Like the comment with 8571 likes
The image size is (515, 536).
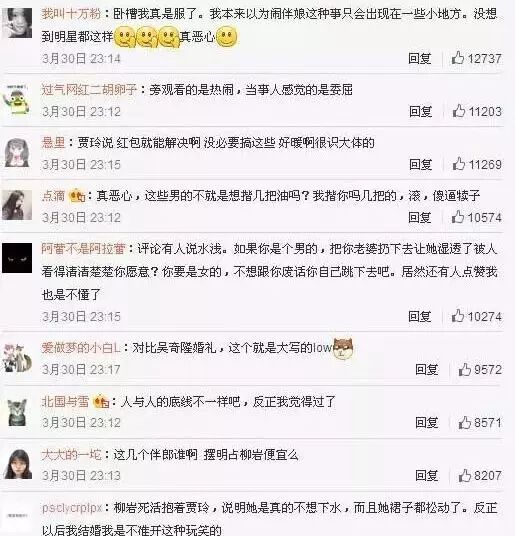[x=465, y=423]
